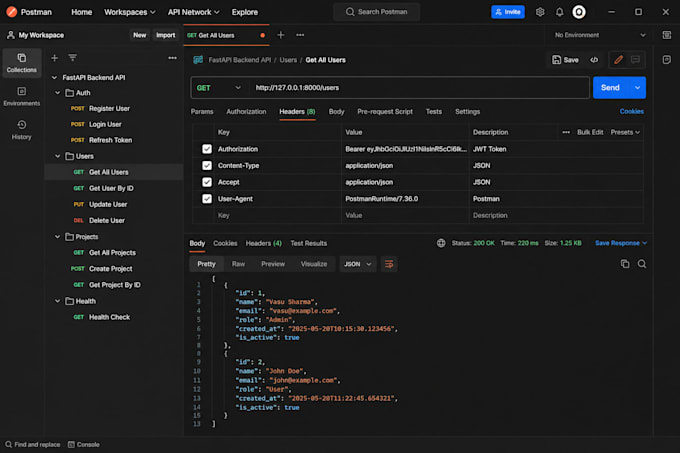This screenshot has height=453, width=680.
Task: Open the environment quick look icon
Action: tap(667, 35)
